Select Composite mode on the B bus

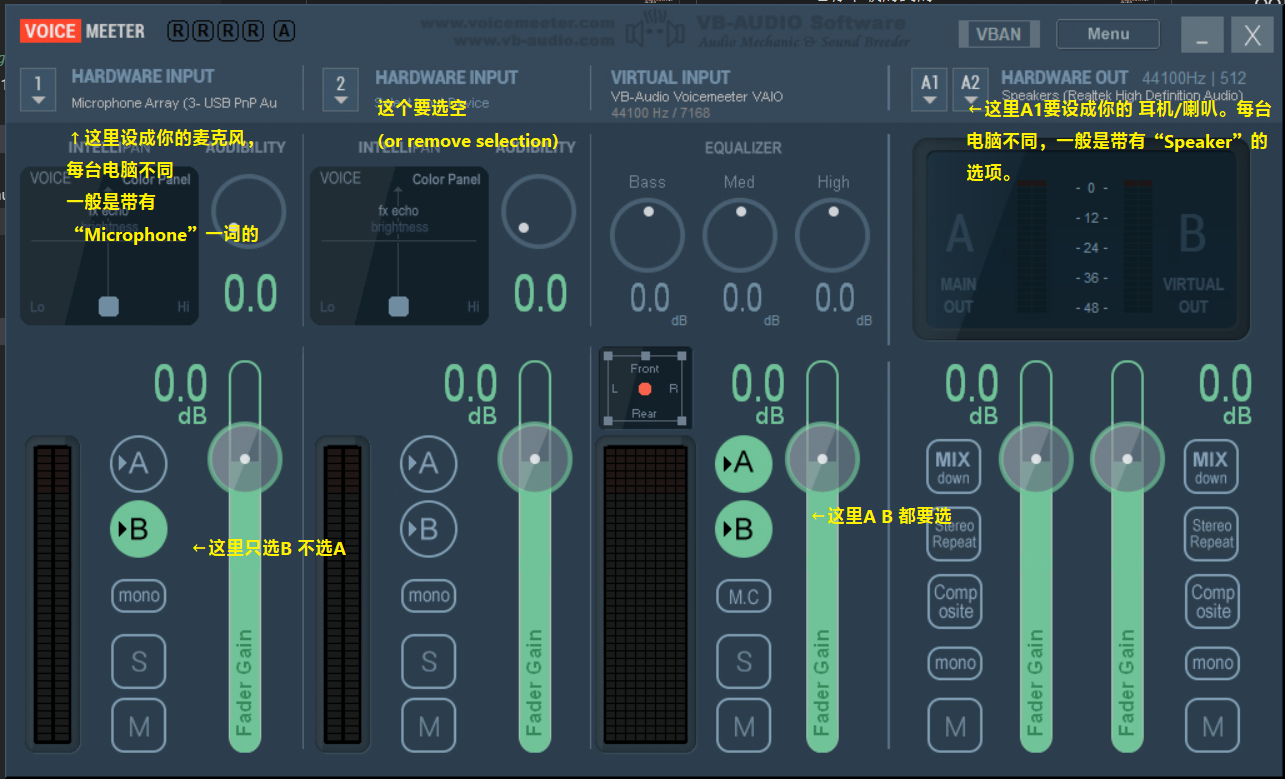(x=1212, y=601)
